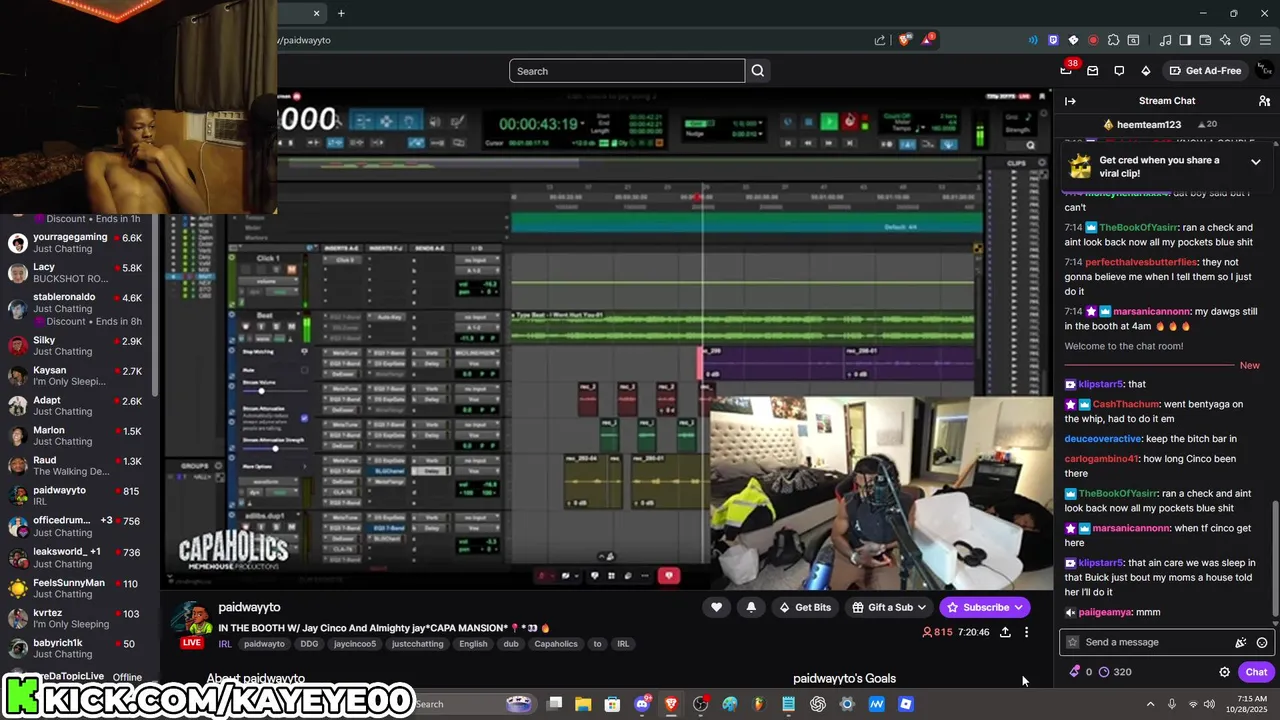Open the three-dot more options menu
1280x720 pixels.
click(x=1026, y=632)
